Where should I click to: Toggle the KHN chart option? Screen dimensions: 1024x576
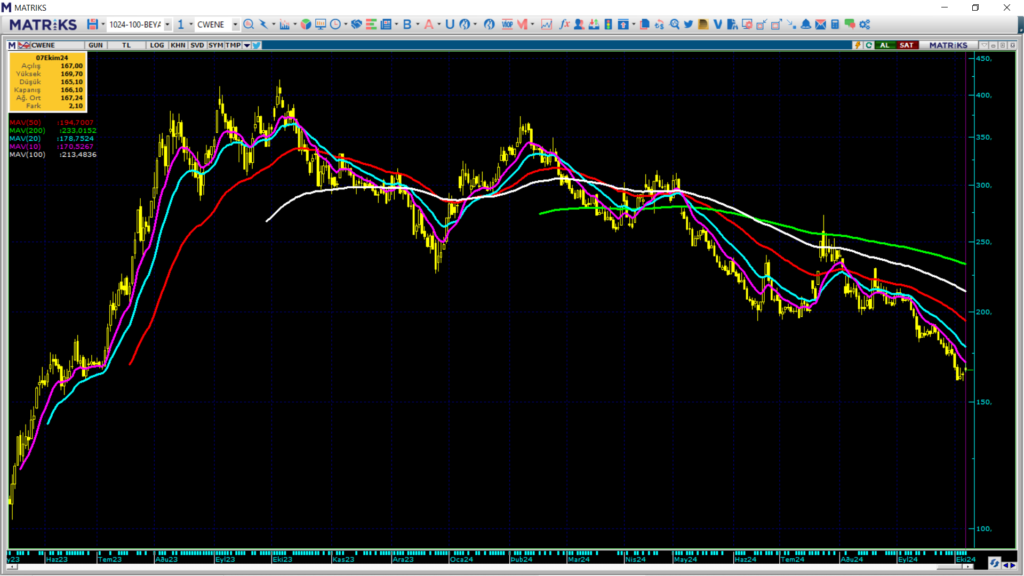(177, 45)
